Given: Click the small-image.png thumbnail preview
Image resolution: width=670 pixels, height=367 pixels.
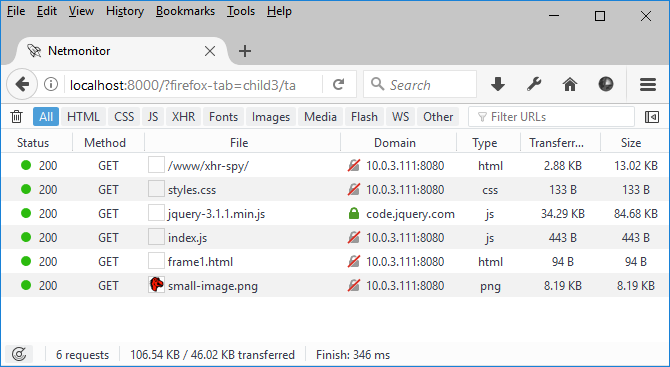Looking at the screenshot, I should [156, 285].
